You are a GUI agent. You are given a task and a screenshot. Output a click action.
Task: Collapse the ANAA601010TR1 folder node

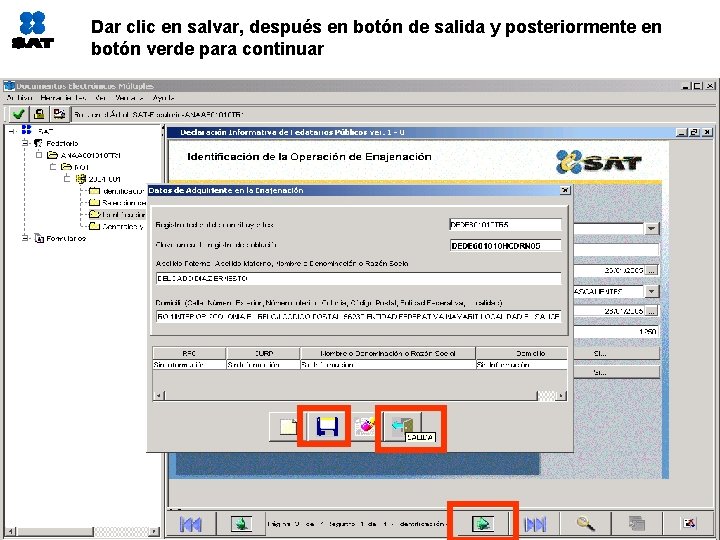pyautogui.click(x=39, y=155)
